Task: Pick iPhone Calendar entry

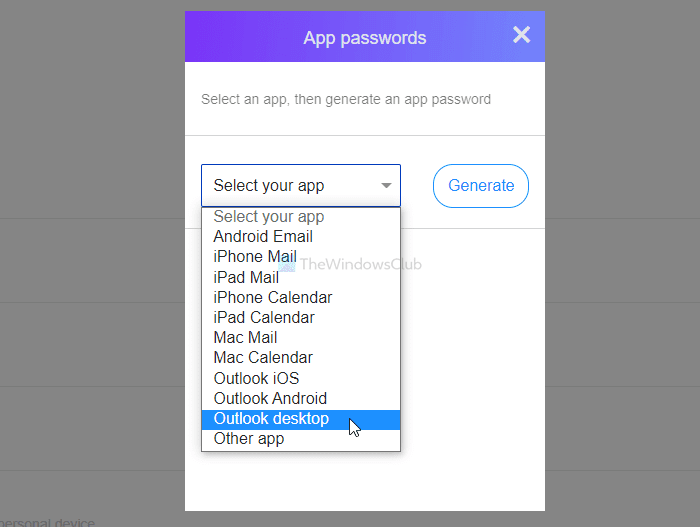Action: 301,297
